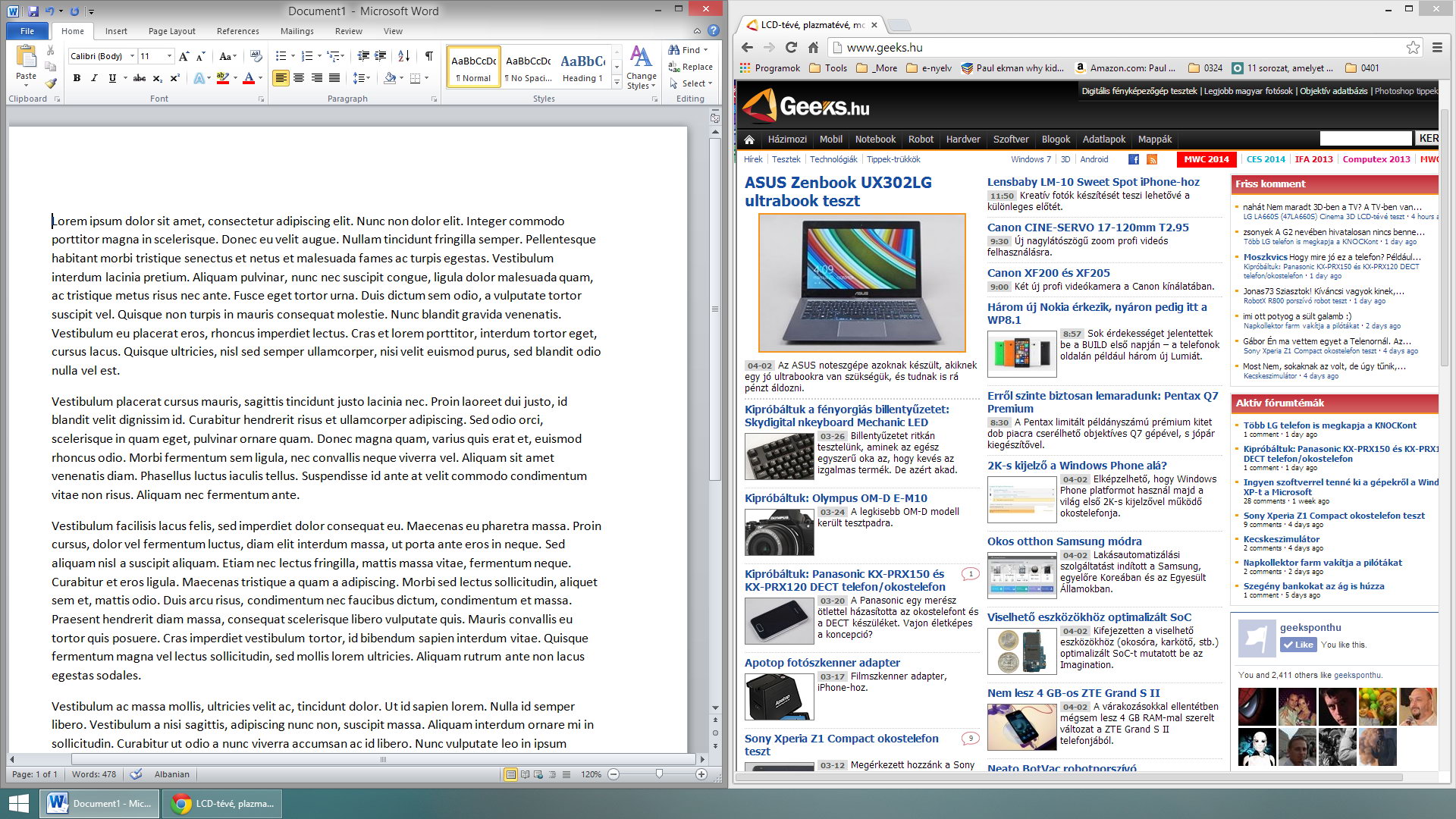Toggle Underline formatting
The image size is (1456, 819).
click(112, 78)
